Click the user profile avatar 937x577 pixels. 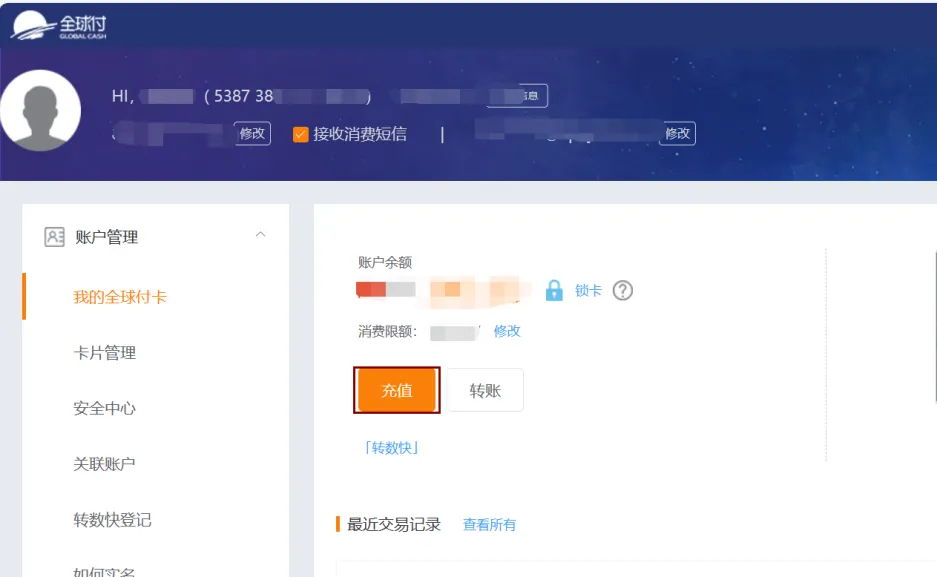pos(40,111)
